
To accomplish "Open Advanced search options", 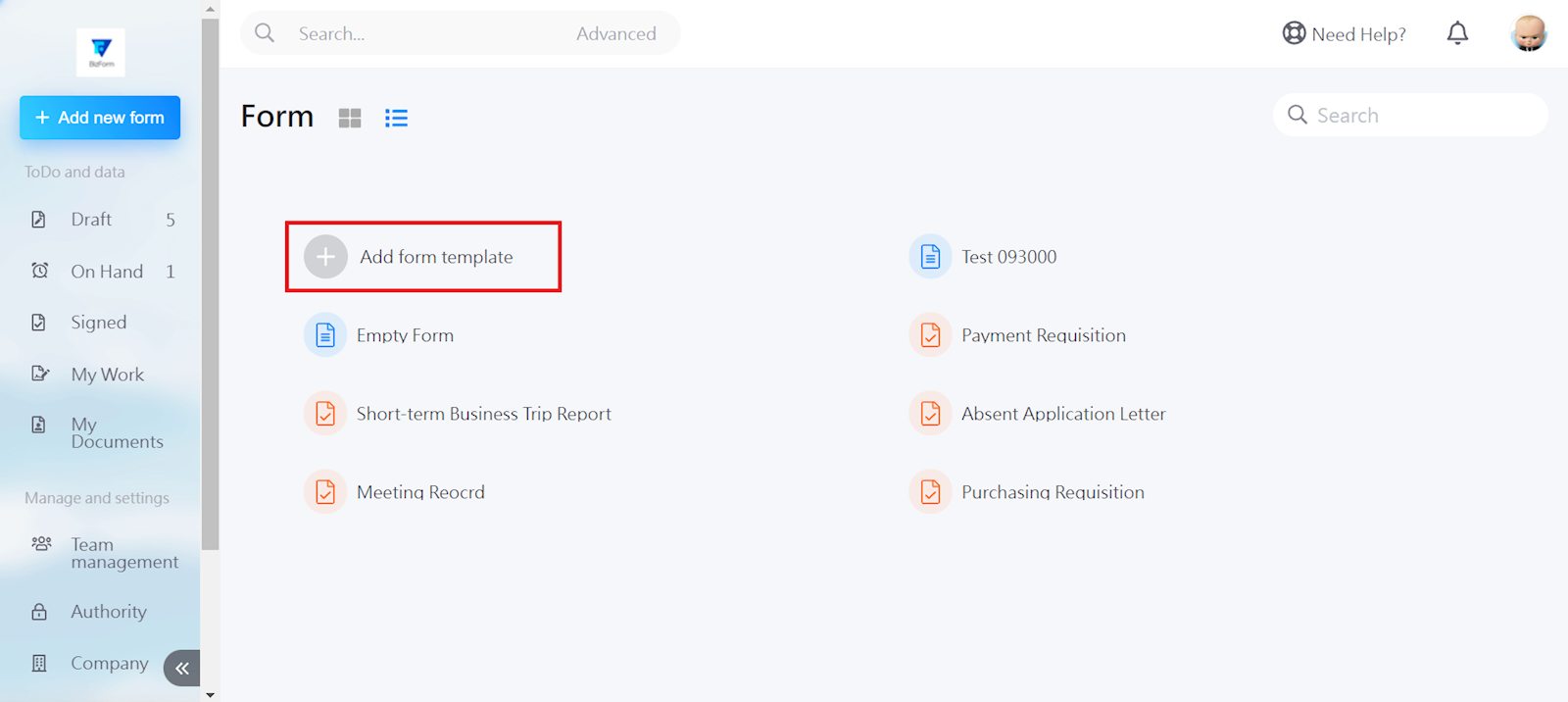I will [615, 34].
